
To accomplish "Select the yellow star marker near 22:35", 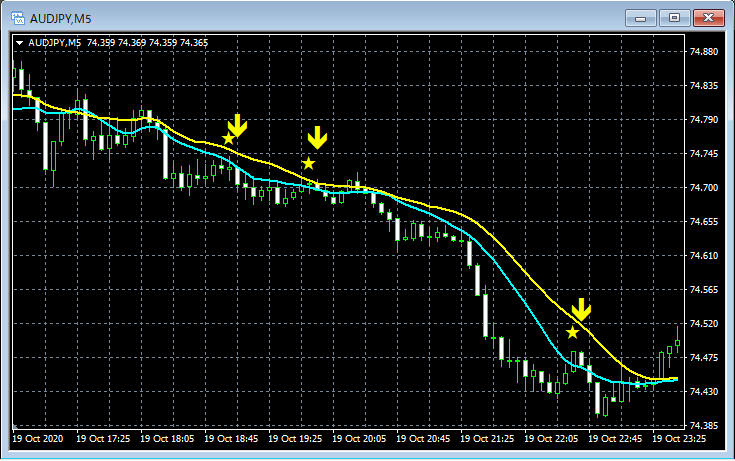I will pos(572,333).
